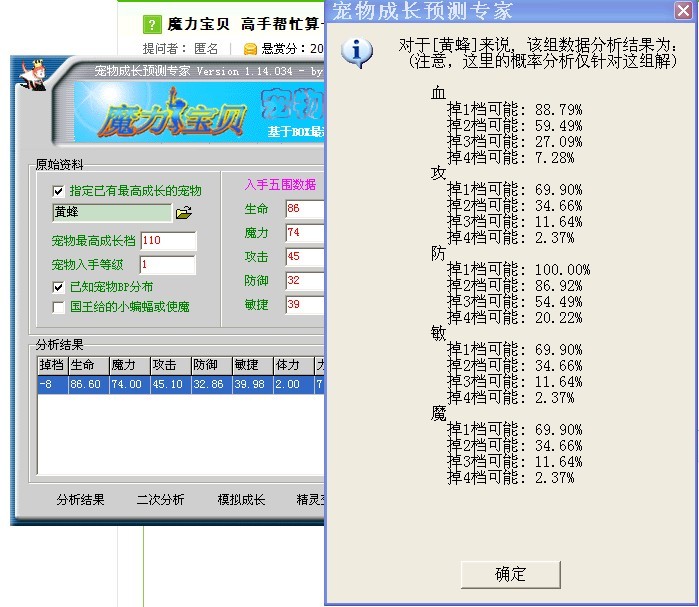Click the gold coin icon beside 悬赏分
This screenshot has width=699, height=607.
pyautogui.click(x=250, y=47)
